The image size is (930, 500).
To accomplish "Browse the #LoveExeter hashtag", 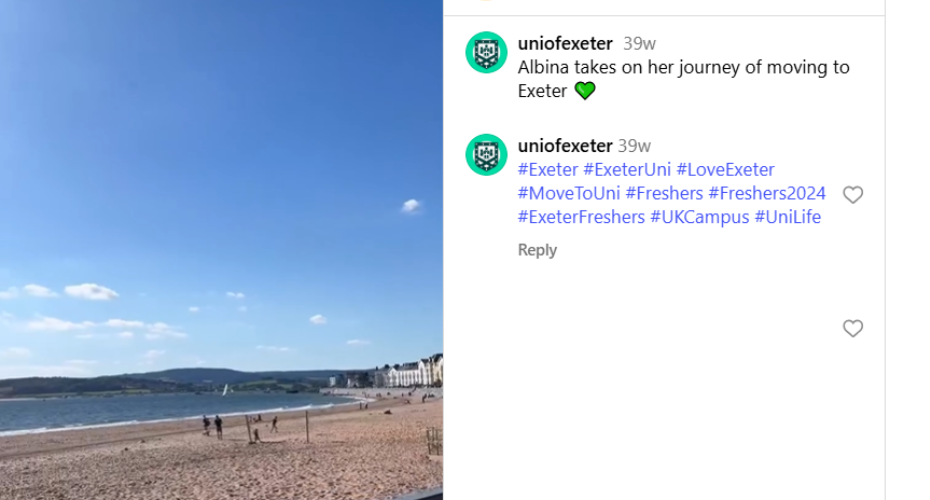I will 725,170.
